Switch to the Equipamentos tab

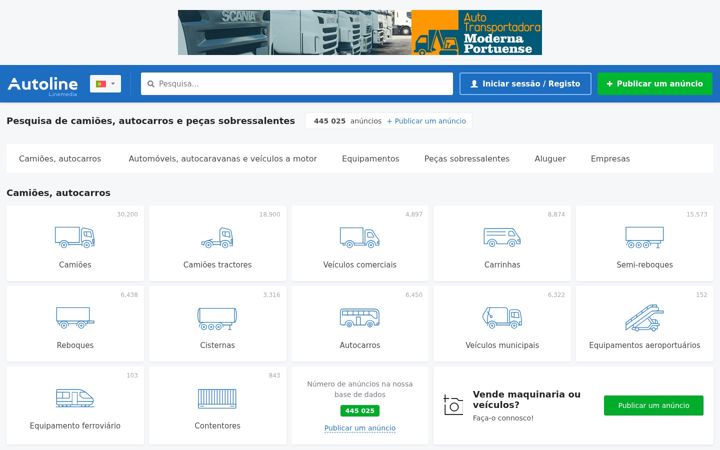pos(371,159)
